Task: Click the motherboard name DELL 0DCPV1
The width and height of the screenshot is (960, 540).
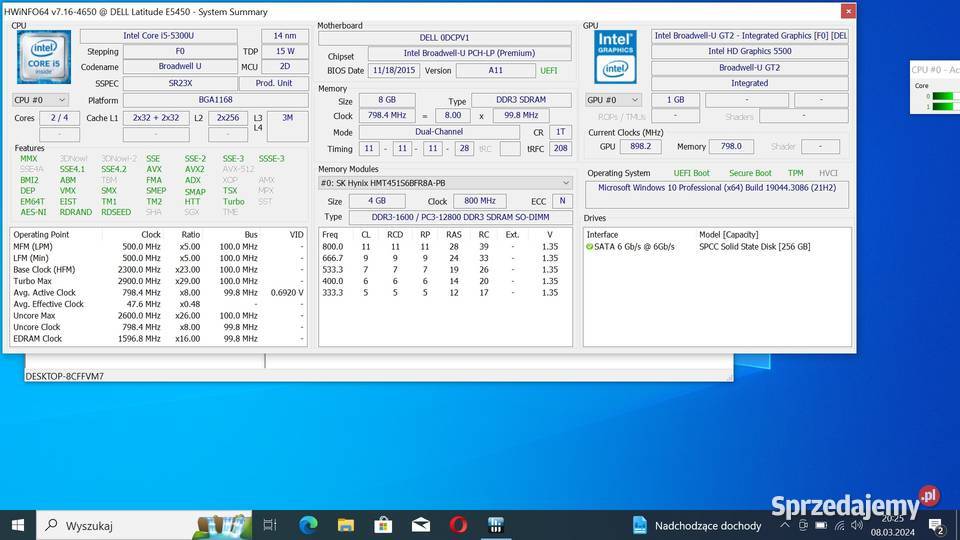Action: tap(444, 37)
